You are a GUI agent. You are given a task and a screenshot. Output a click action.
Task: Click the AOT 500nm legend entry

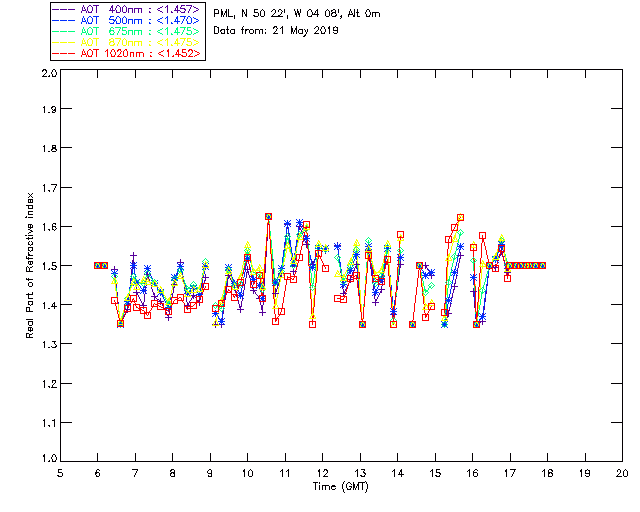pyautogui.click(x=127, y=20)
